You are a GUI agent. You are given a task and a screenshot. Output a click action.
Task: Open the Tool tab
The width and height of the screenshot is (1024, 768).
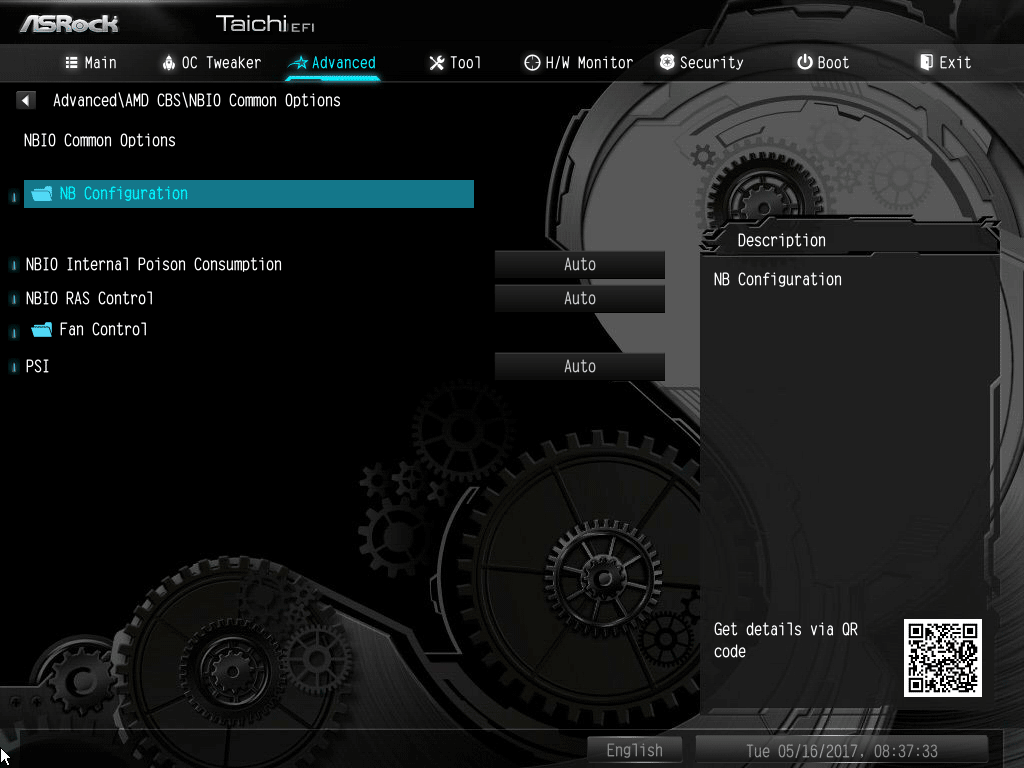point(455,63)
